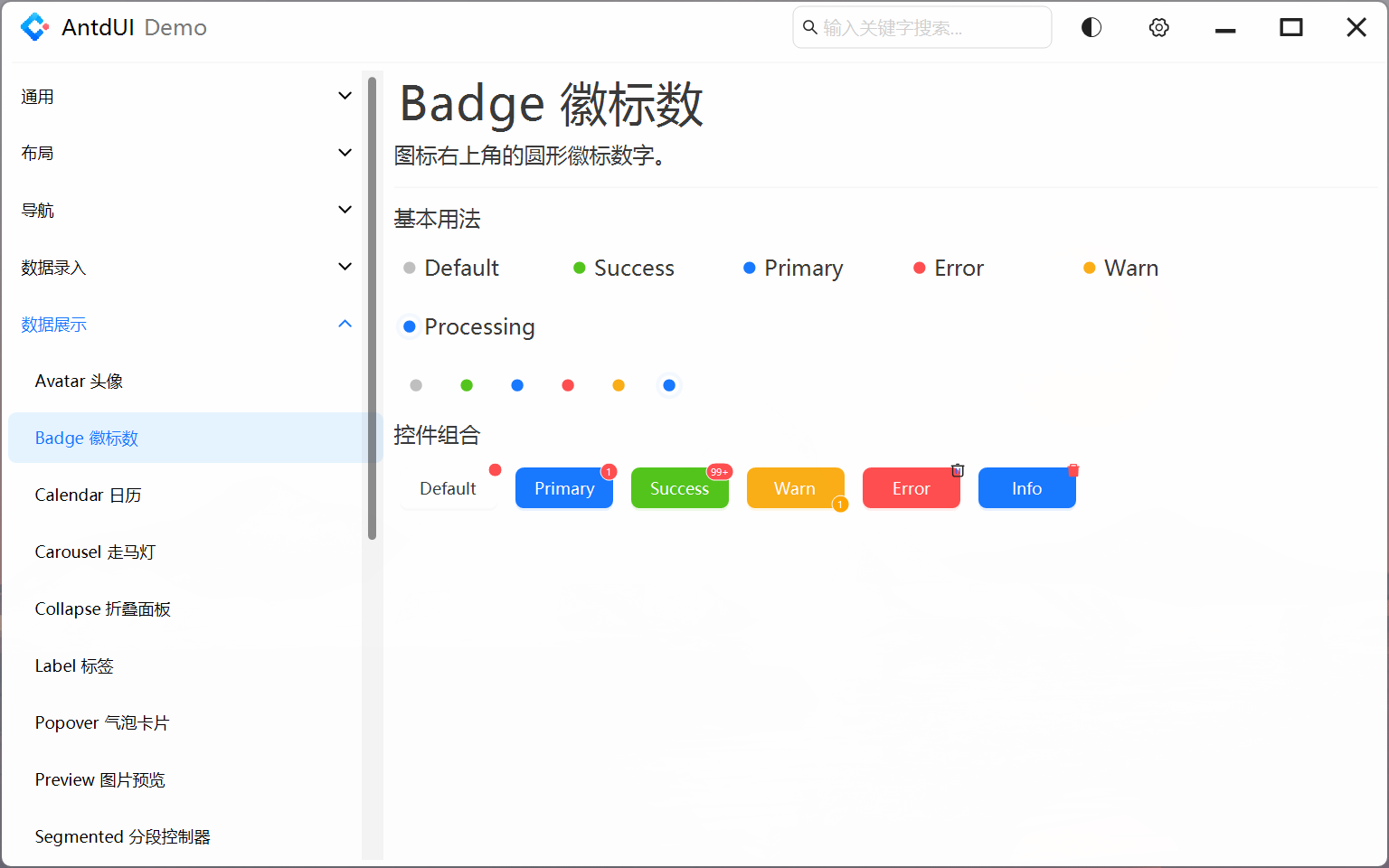Image resolution: width=1389 pixels, height=868 pixels.
Task: Open settings via the gear icon
Action: pyautogui.click(x=1158, y=27)
